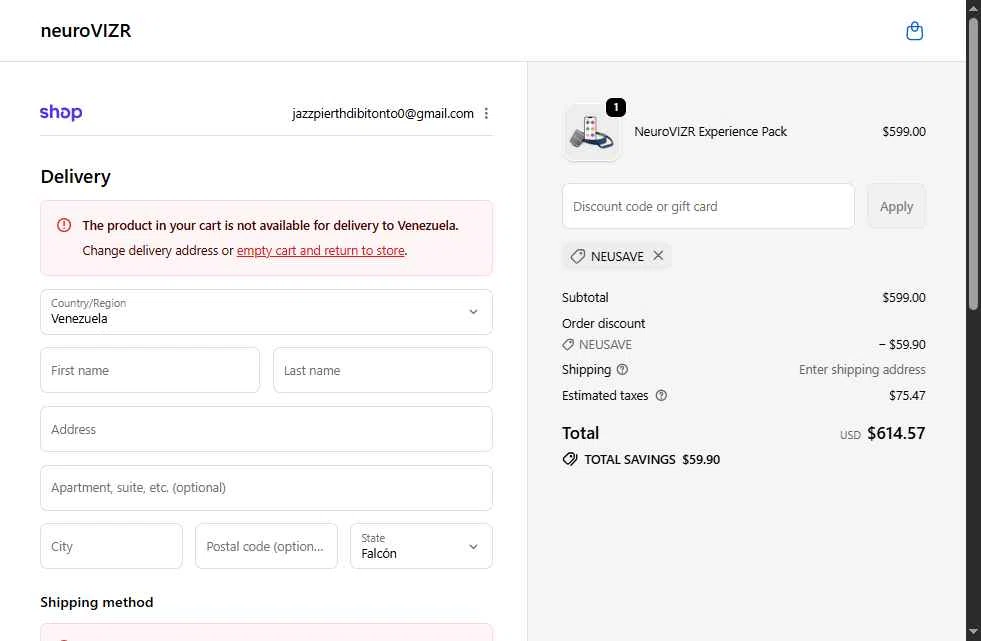Click the NeuroVIZR Experience Pack thumbnail
Screen dimensions: 981x641
tap(591, 133)
